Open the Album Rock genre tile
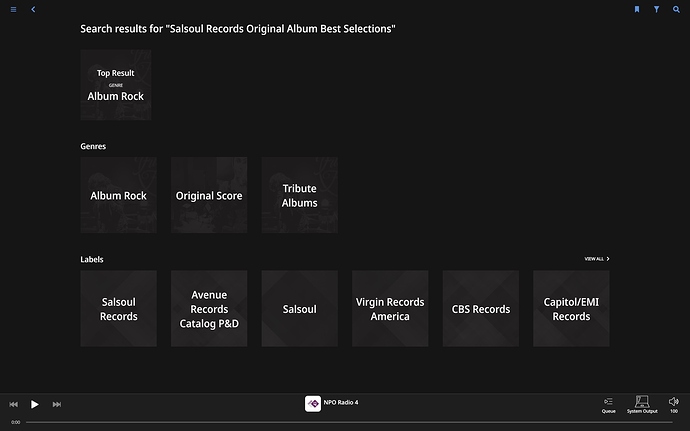Viewport: 690px width, 431px height. pos(118,195)
